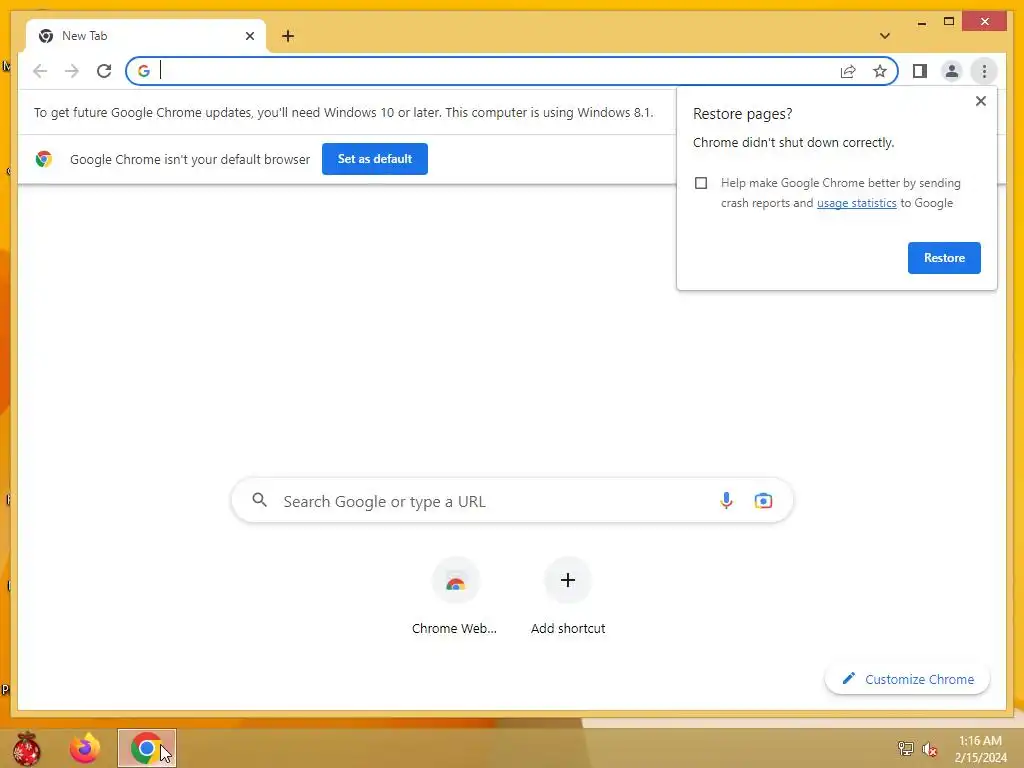This screenshot has height=768, width=1024.
Task: Search by image with the camera icon
Action: pyautogui.click(x=763, y=501)
